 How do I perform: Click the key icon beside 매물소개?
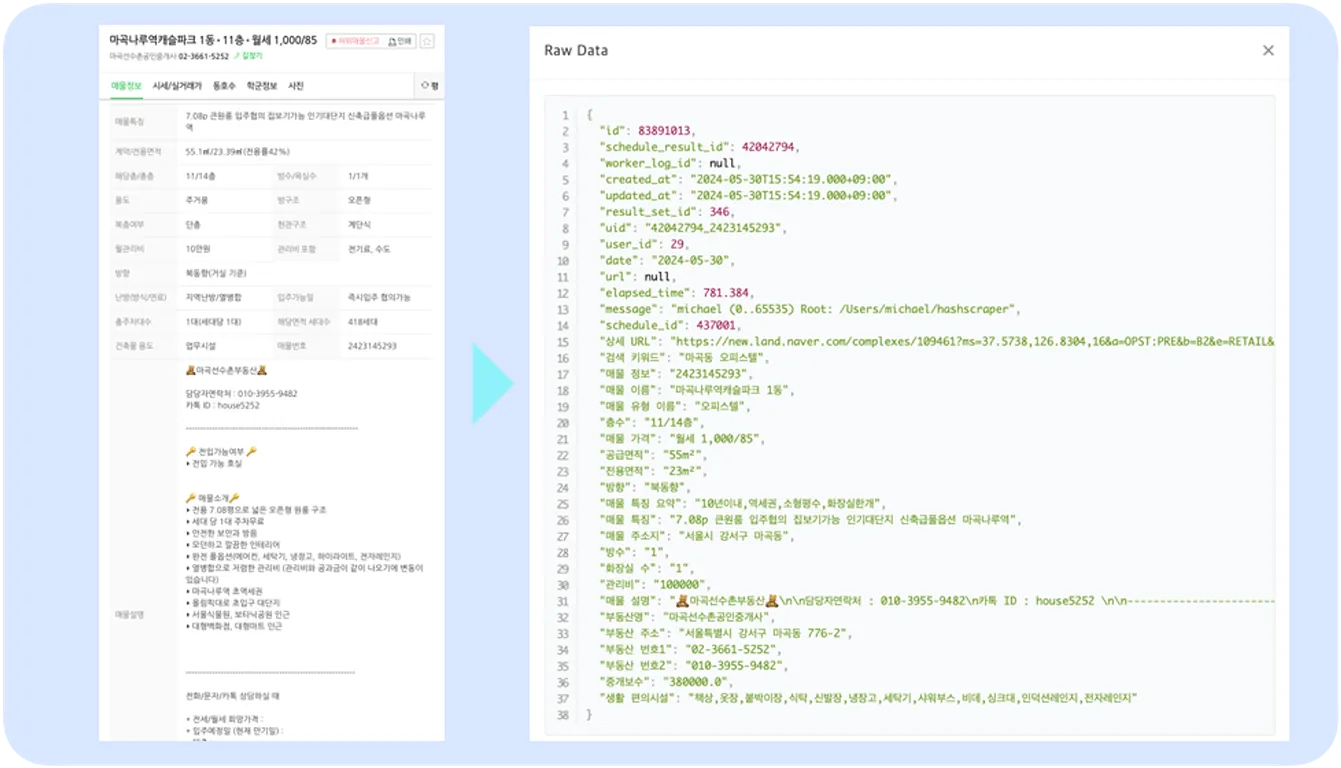[191, 498]
